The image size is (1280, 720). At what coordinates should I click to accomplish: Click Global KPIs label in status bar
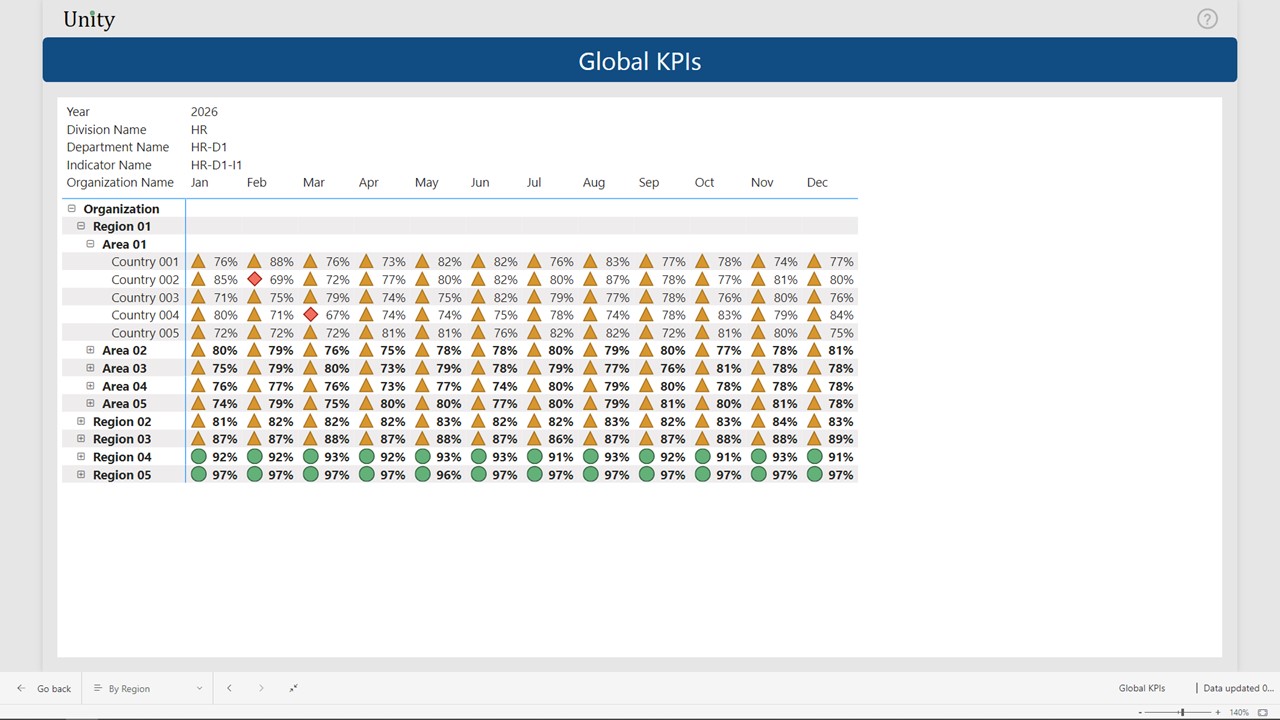(1142, 688)
